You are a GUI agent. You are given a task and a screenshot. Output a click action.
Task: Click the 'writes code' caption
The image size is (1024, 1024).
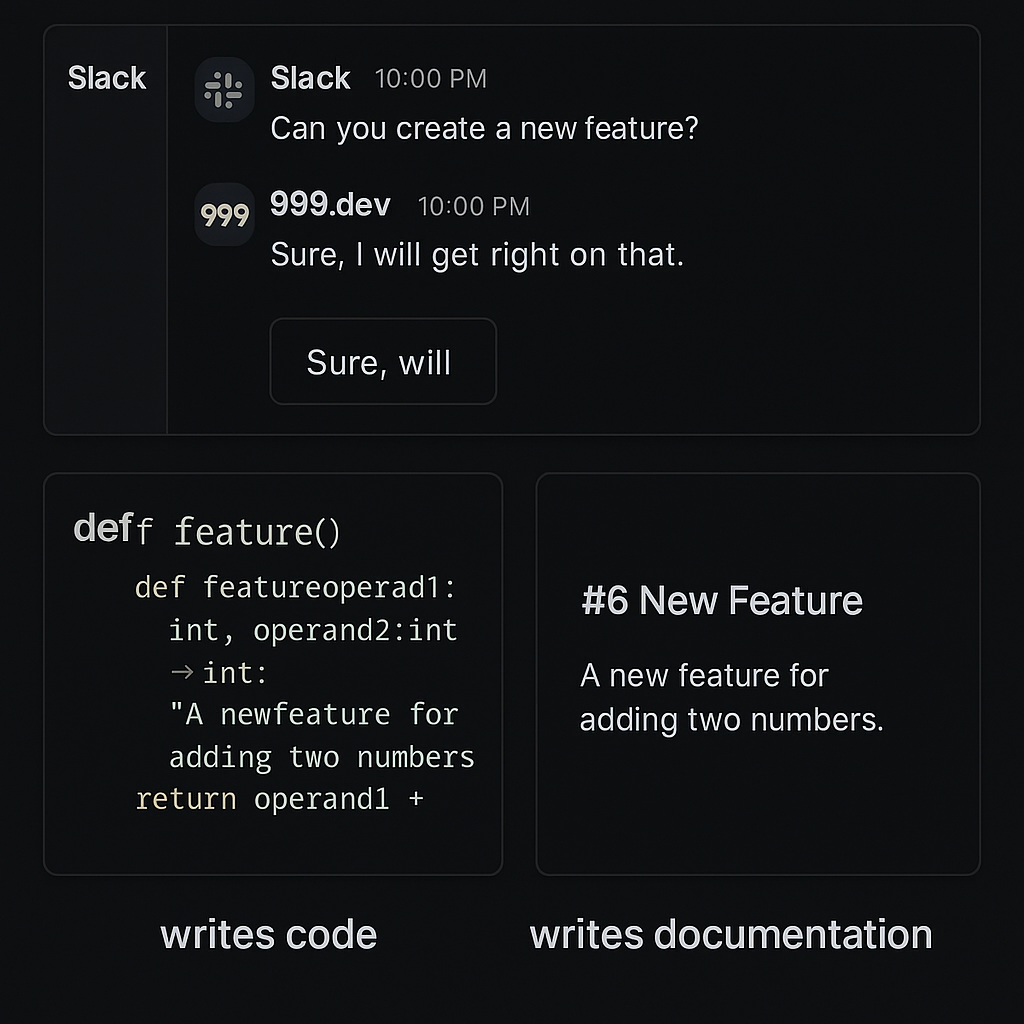(x=268, y=935)
